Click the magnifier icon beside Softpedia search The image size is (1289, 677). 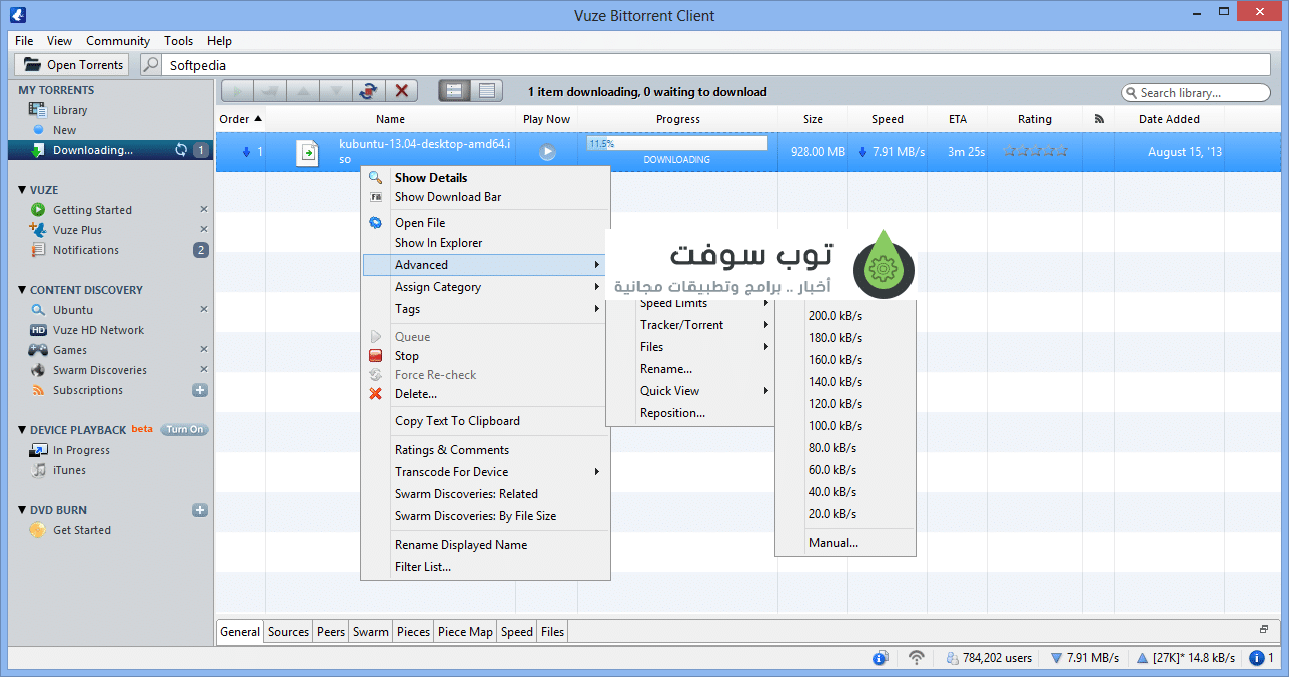click(151, 65)
